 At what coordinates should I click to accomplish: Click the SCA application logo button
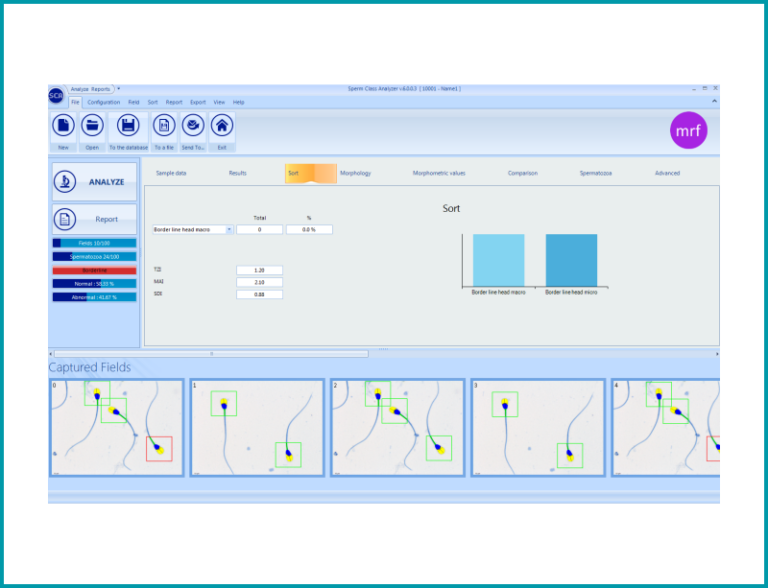coord(56,96)
